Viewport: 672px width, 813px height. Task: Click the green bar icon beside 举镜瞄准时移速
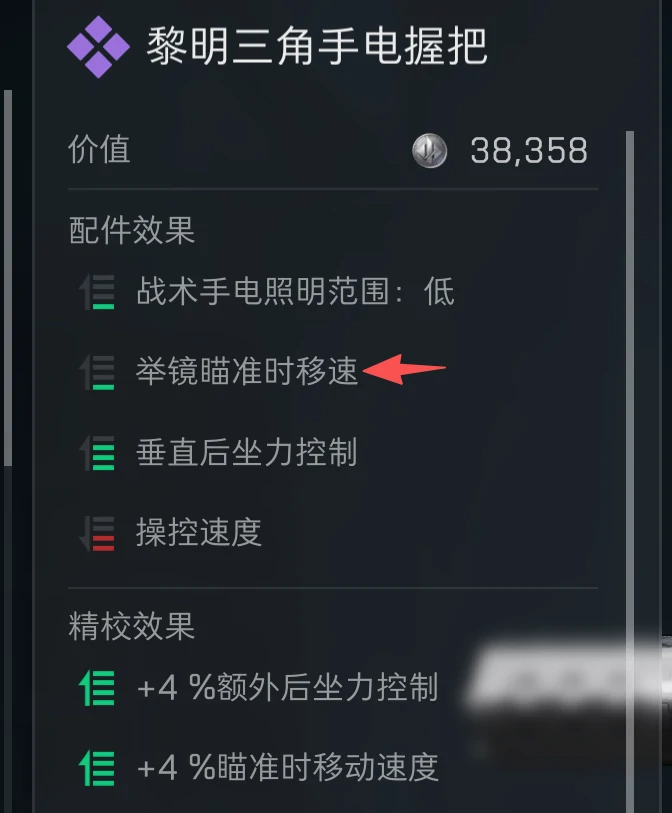tap(97, 372)
